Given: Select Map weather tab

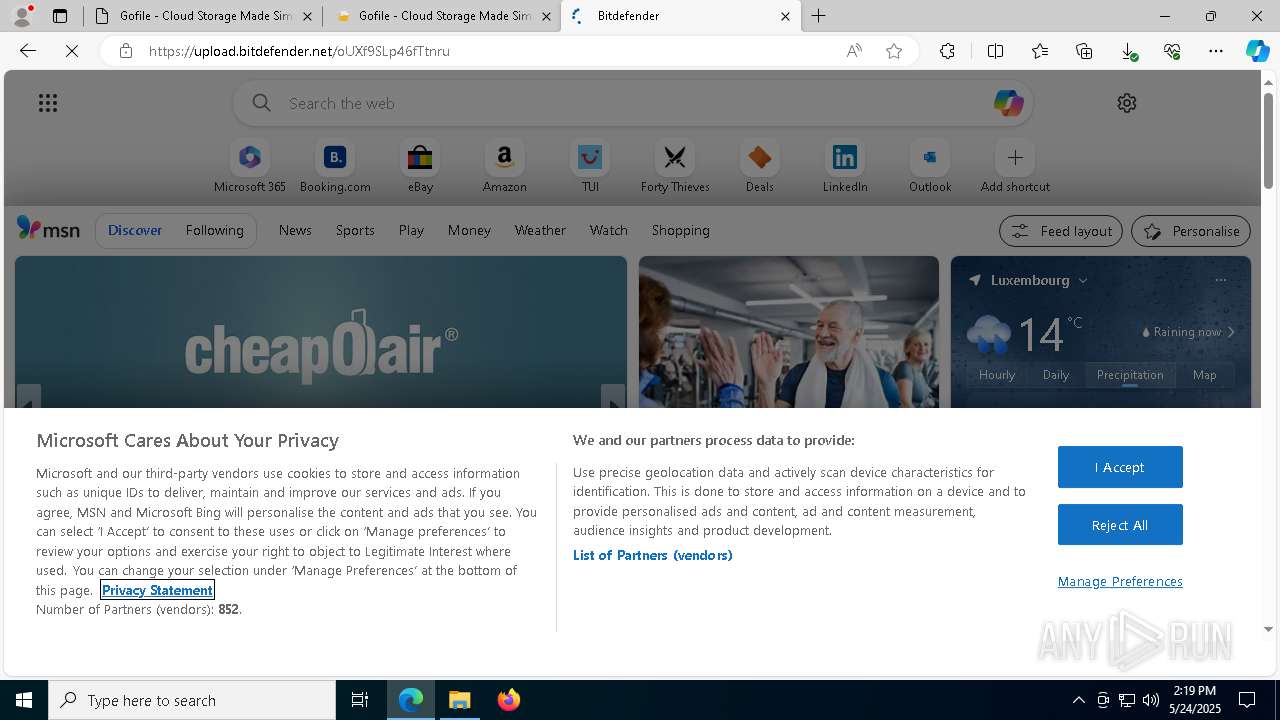Looking at the screenshot, I should click(x=1205, y=375).
